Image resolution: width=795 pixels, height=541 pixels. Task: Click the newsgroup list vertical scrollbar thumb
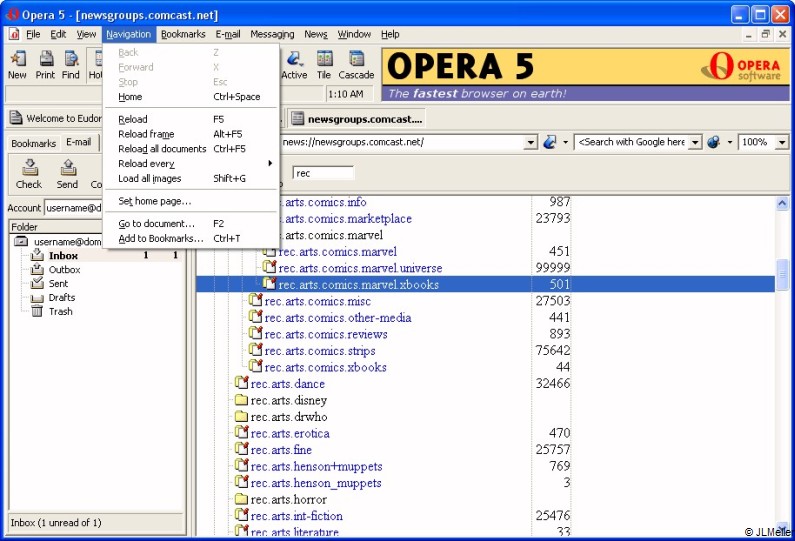[x=782, y=274]
